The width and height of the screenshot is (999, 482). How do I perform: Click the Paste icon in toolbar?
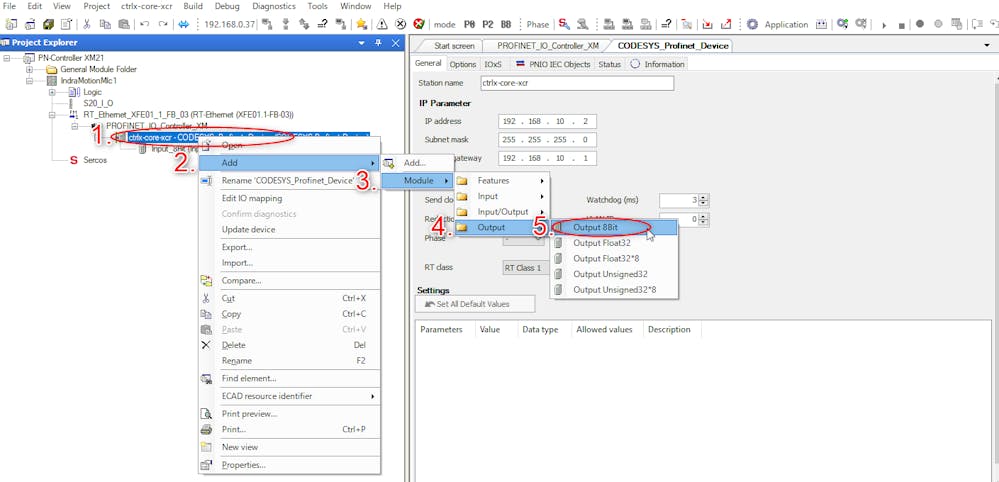[124, 24]
